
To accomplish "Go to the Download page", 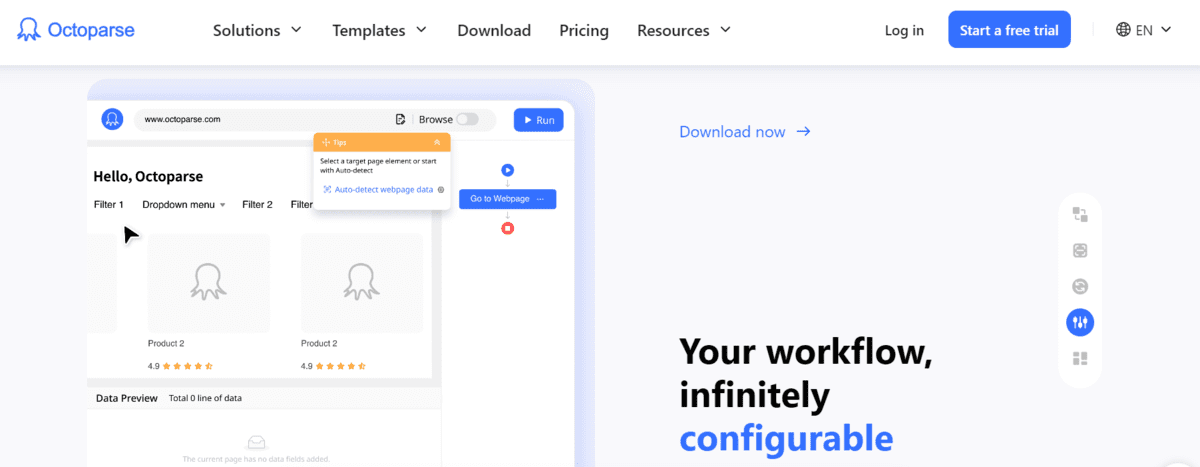I will 494,30.
